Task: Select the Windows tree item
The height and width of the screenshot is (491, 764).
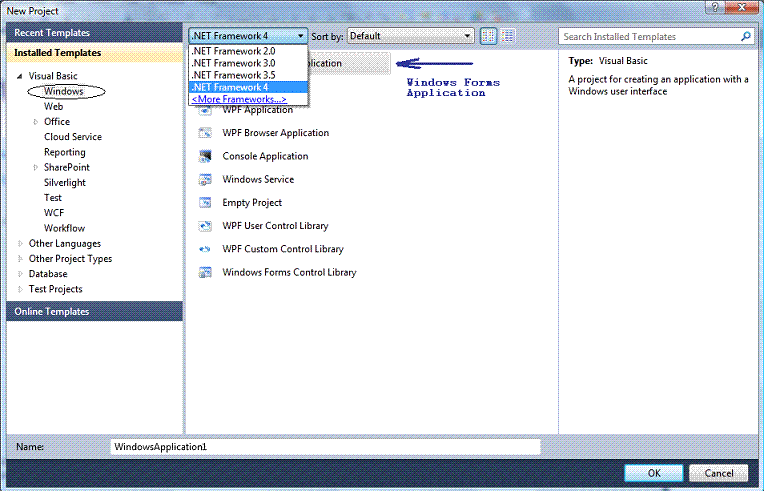Action: pos(64,91)
